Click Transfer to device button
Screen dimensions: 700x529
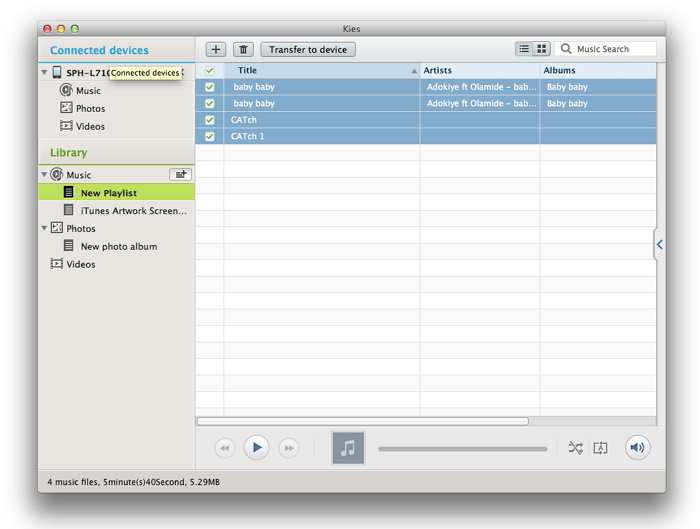tap(308, 49)
